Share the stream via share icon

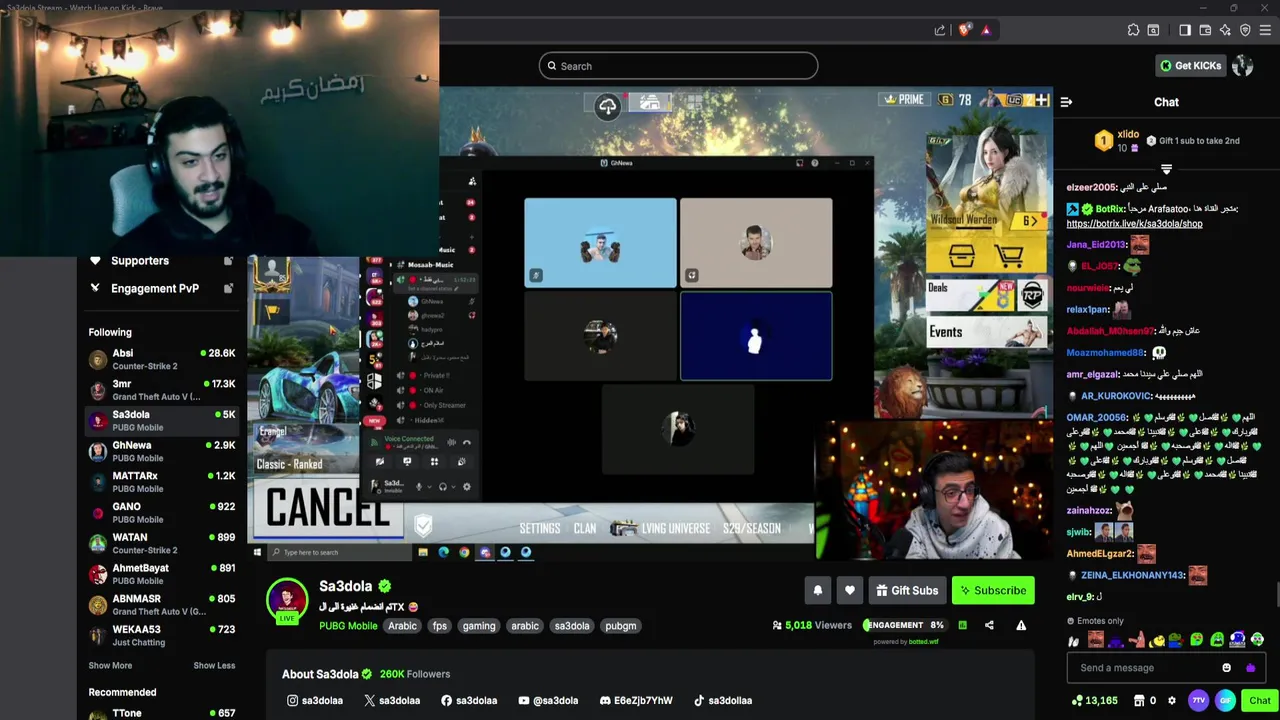[989, 625]
